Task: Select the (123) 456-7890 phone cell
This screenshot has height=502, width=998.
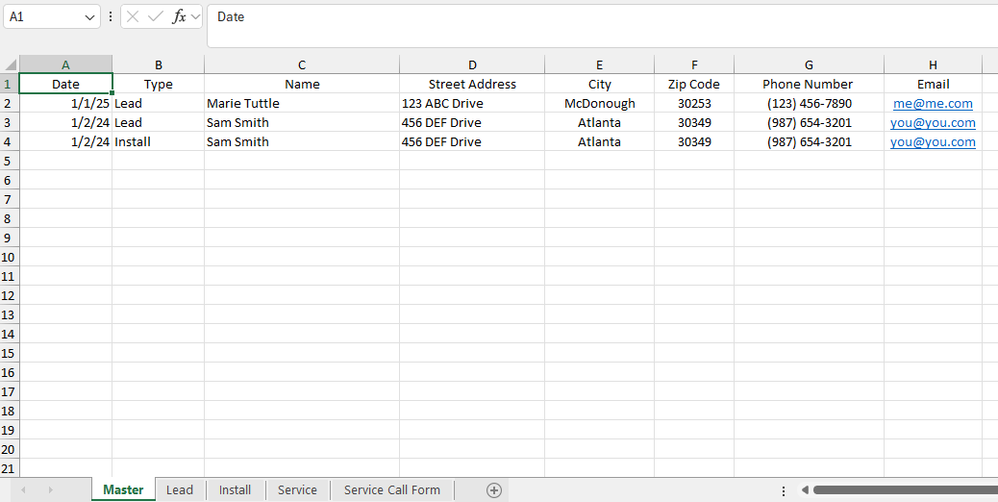Action: (809, 103)
